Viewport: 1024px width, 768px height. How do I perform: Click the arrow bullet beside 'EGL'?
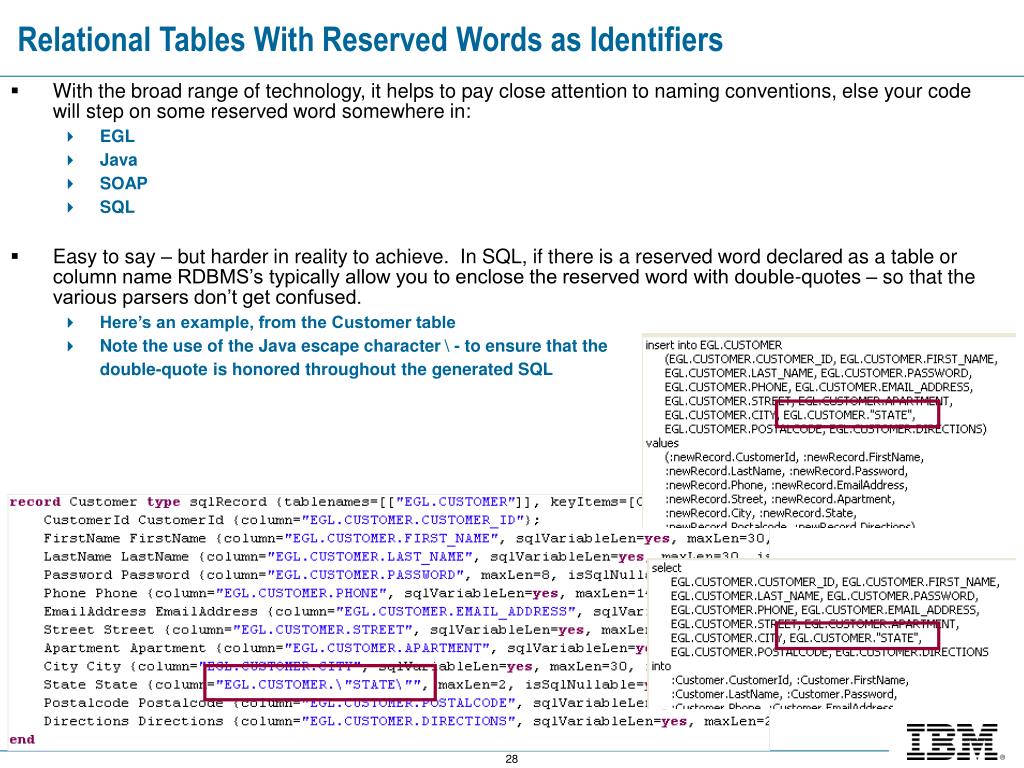coord(71,136)
